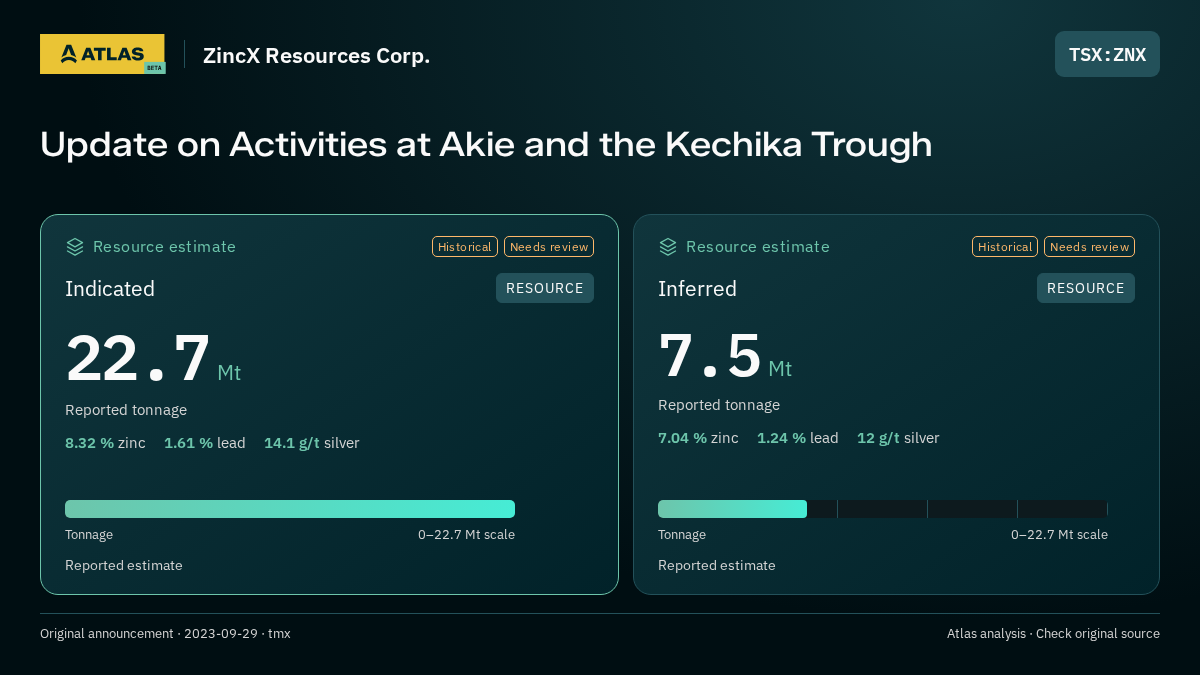Click the Historical tag on the Inferred card
The width and height of the screenshot is (1200, 675).
coord(1005,247)
